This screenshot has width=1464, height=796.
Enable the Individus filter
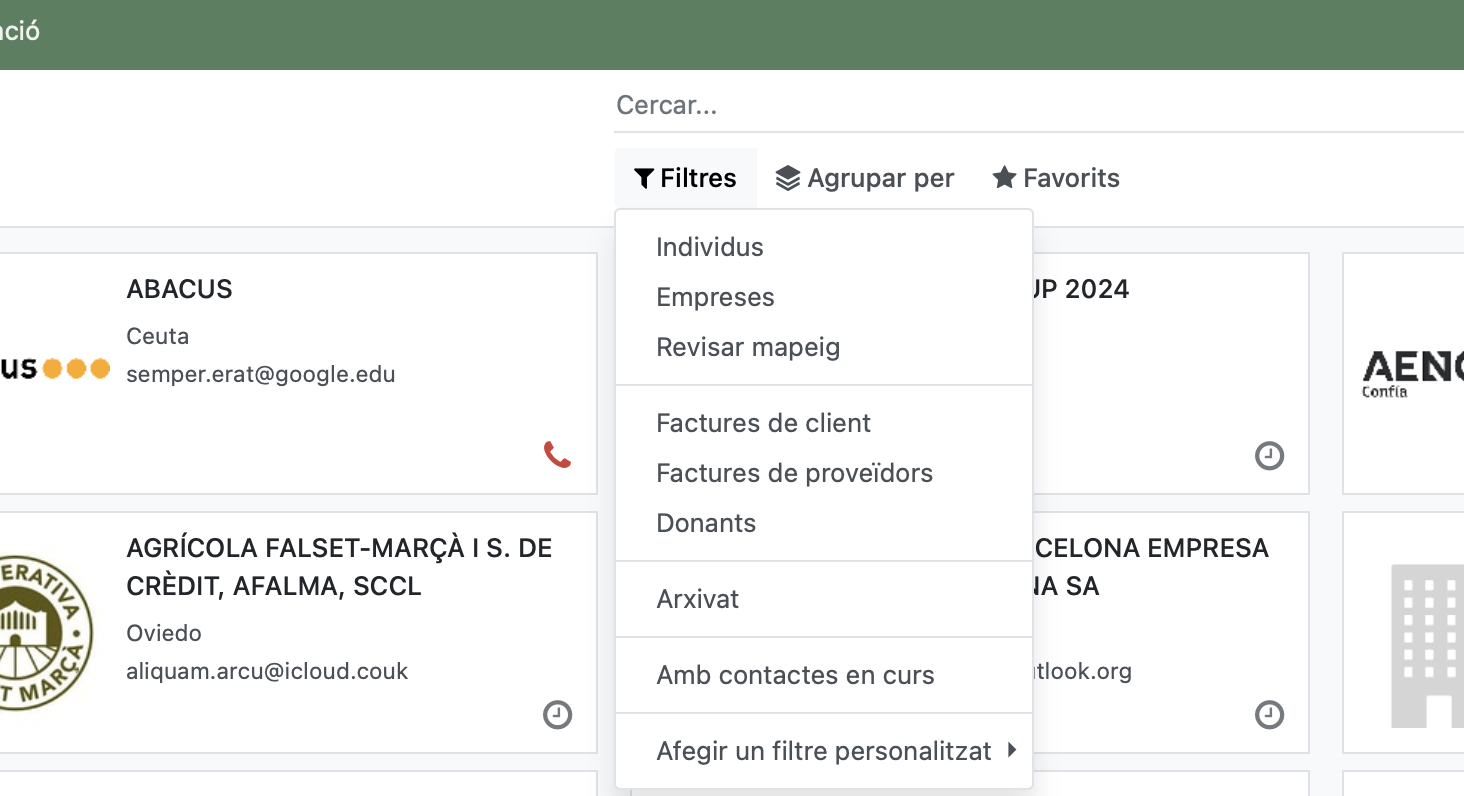[x=710, y=247]
